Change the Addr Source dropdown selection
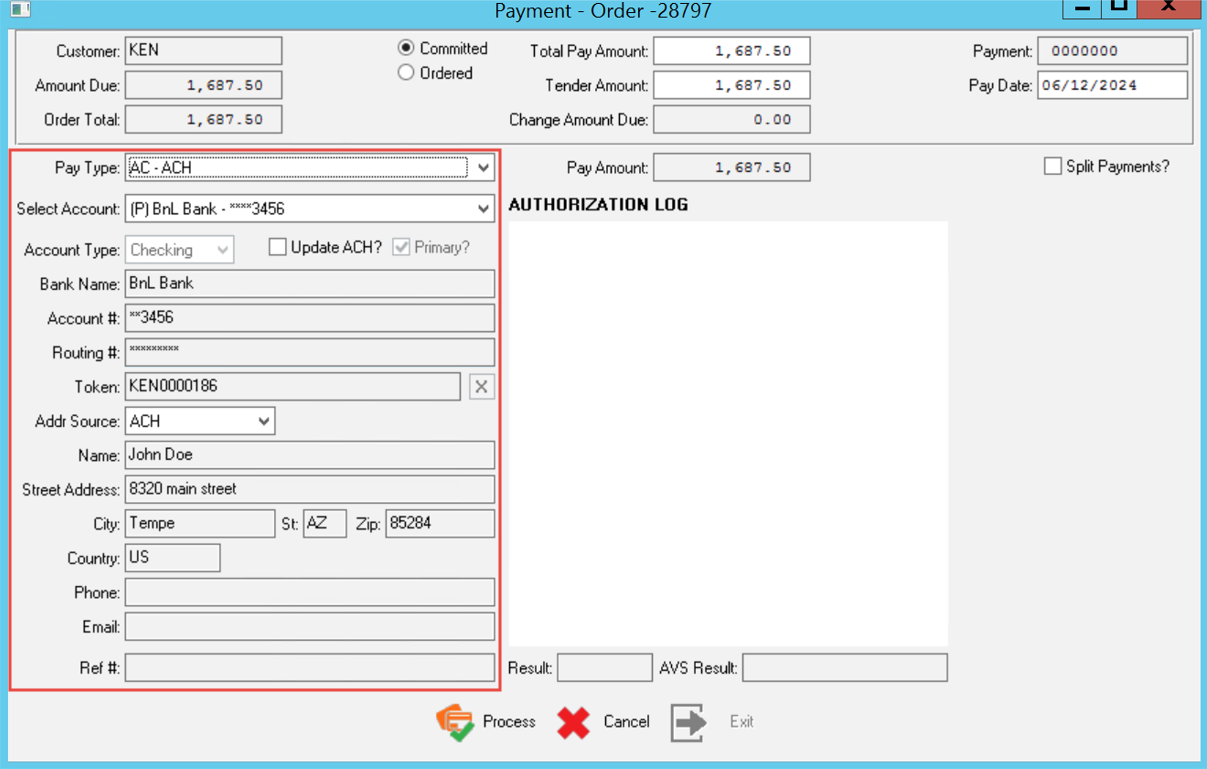The height and width of the screenshot is (769, 1207). [264, 421]
